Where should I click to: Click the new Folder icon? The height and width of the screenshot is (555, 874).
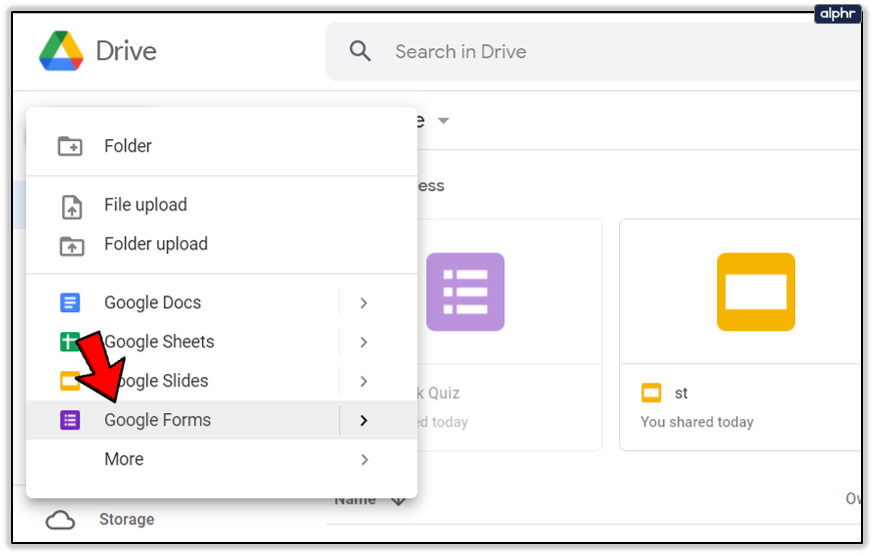pyautogui.click(x=70, y=146)
